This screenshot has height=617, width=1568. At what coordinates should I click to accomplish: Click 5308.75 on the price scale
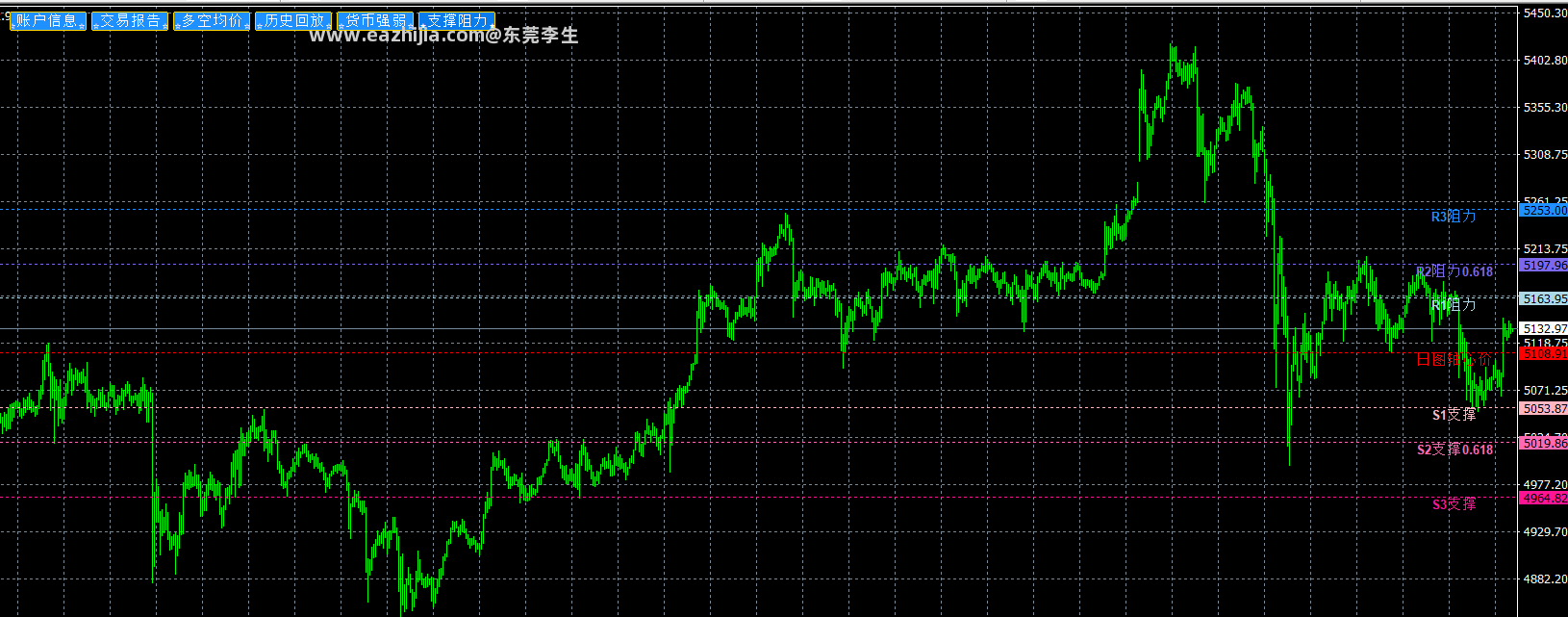click(x=1545, y=155)
